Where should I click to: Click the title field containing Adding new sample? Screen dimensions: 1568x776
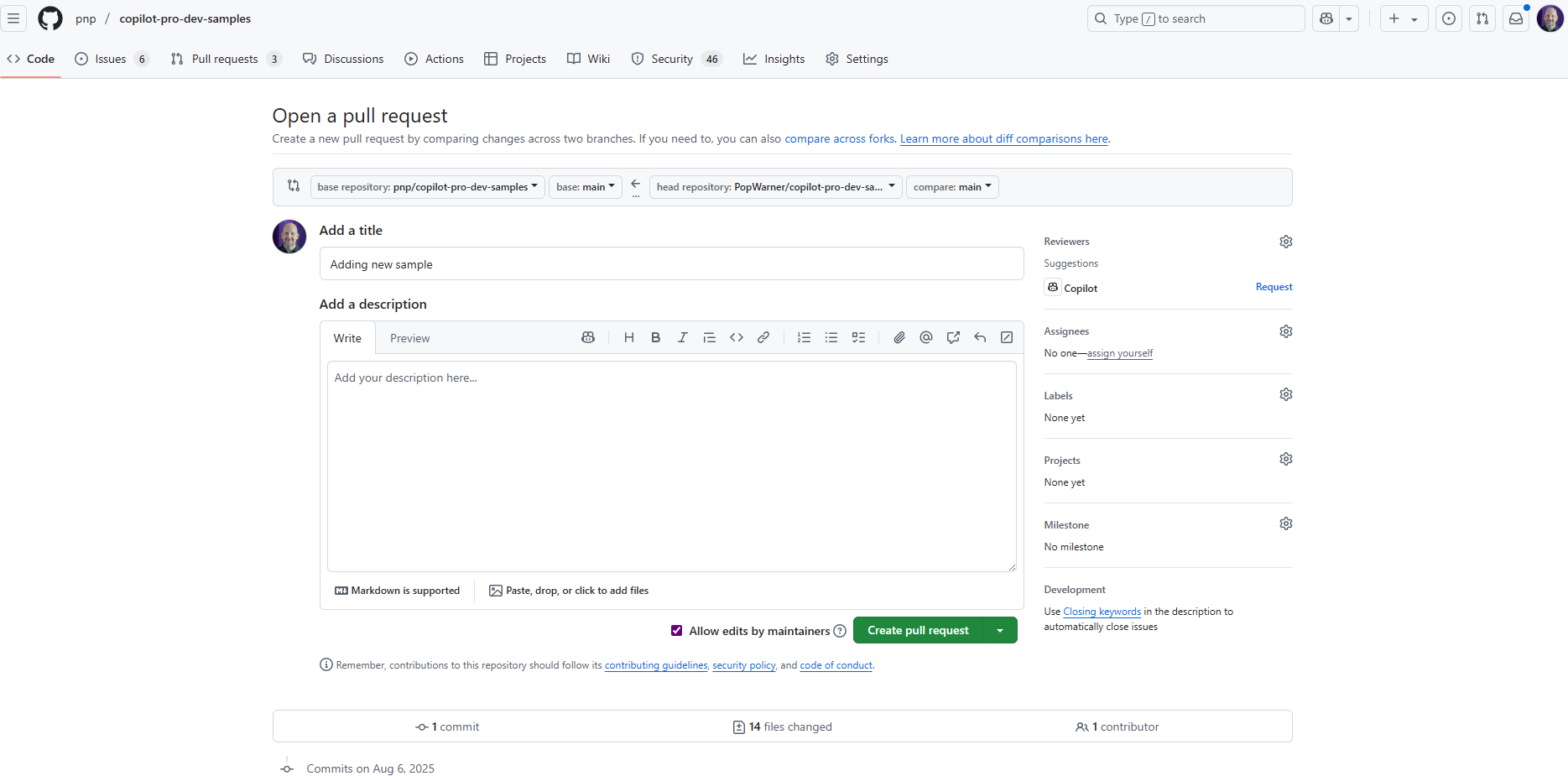(671, 263)
